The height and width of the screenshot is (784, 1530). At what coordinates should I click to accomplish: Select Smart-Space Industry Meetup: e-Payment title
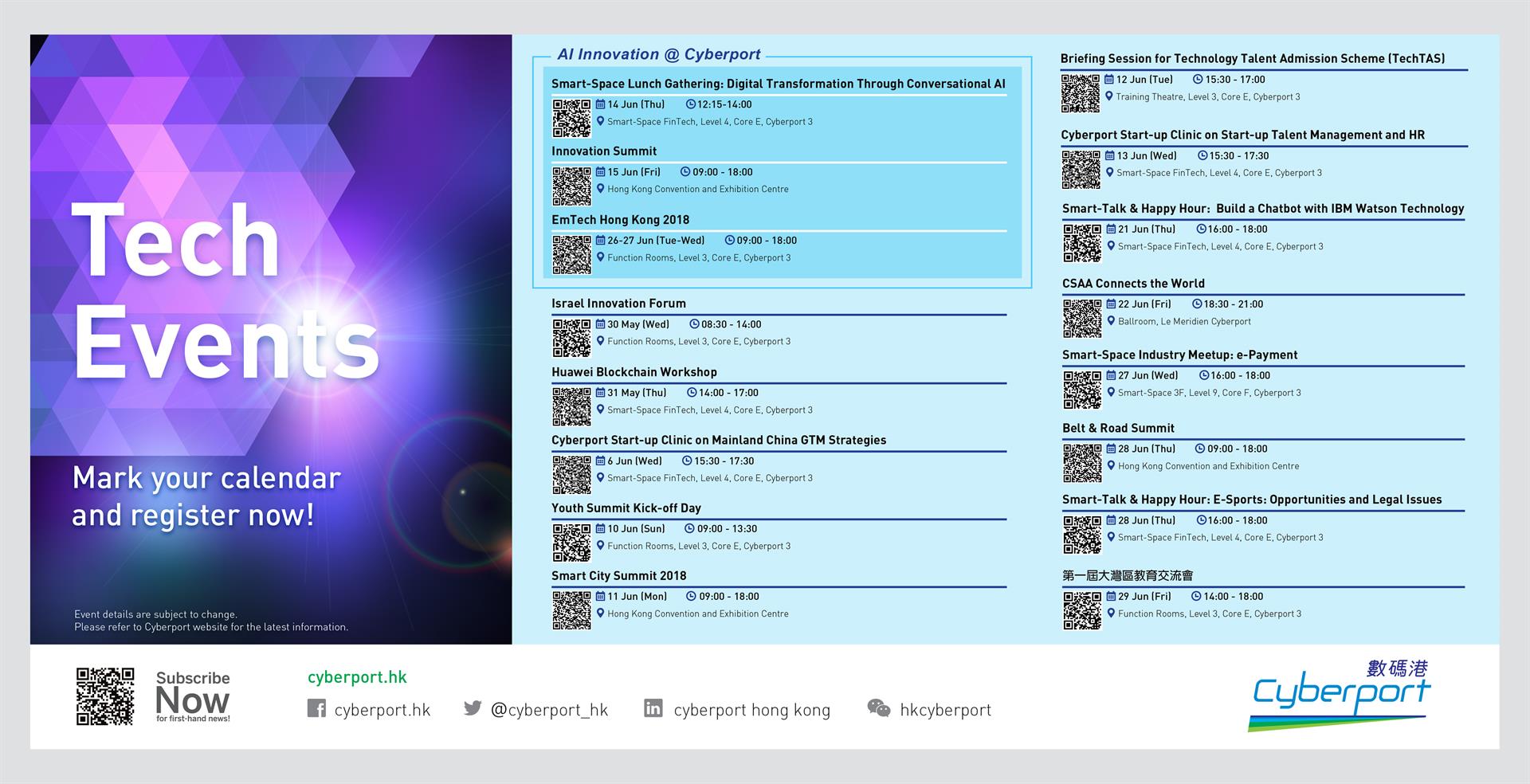[x=1179, y=355]
